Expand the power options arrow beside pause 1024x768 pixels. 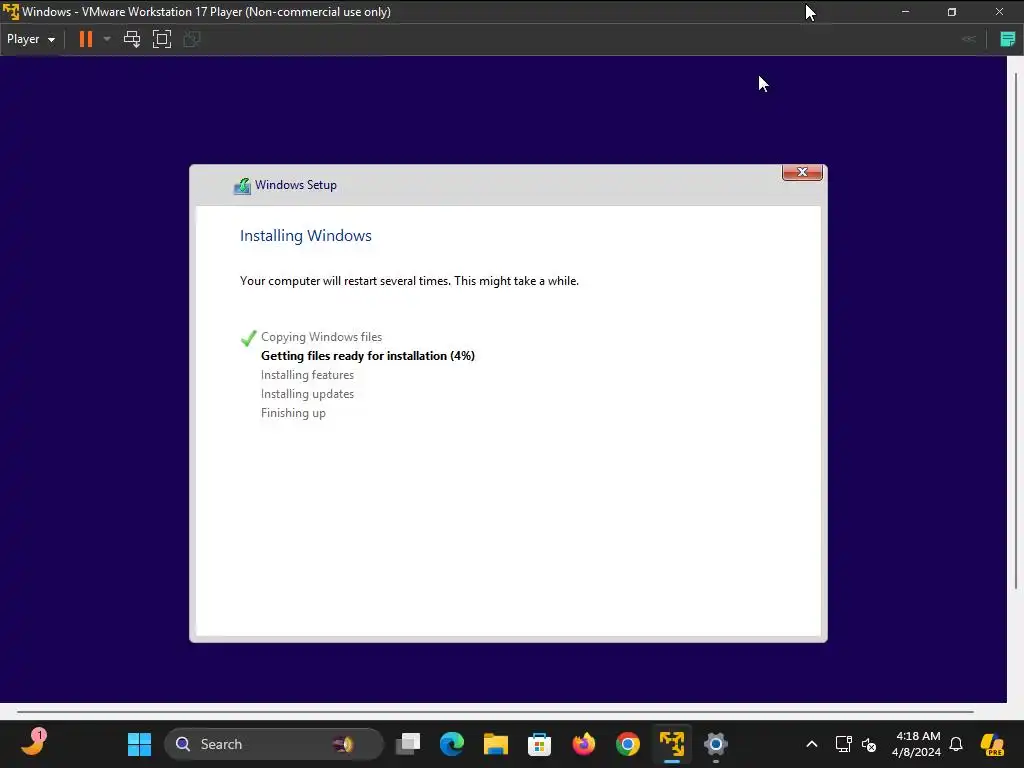tap(107, 39)
